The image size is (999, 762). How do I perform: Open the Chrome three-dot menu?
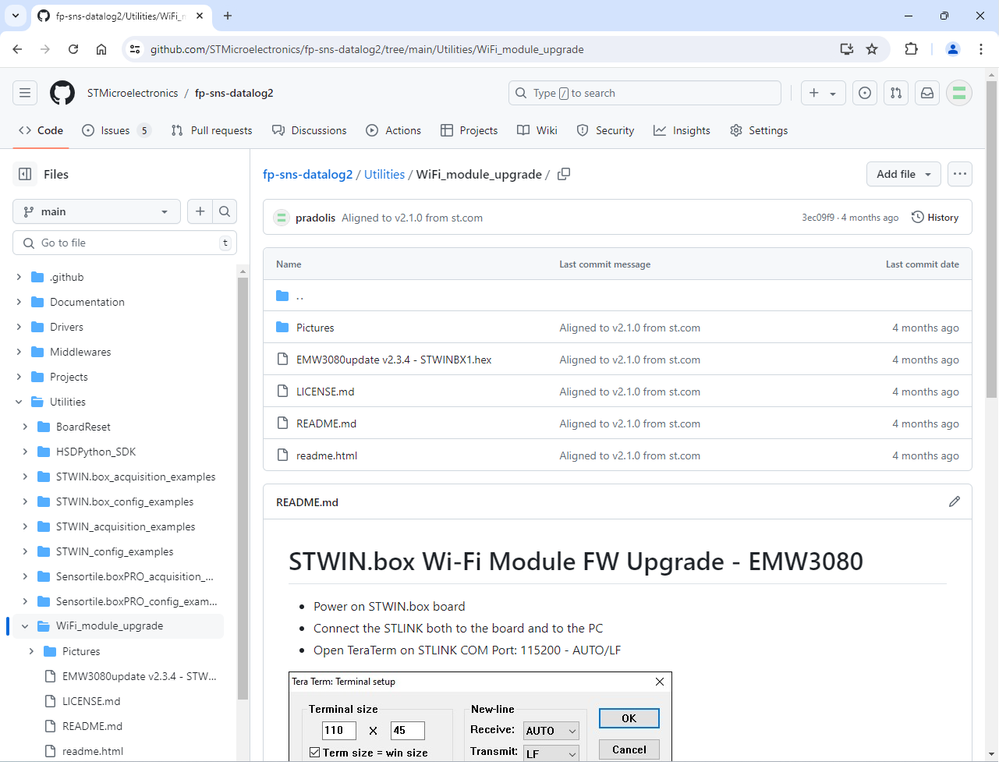click(x=981, y=49)
